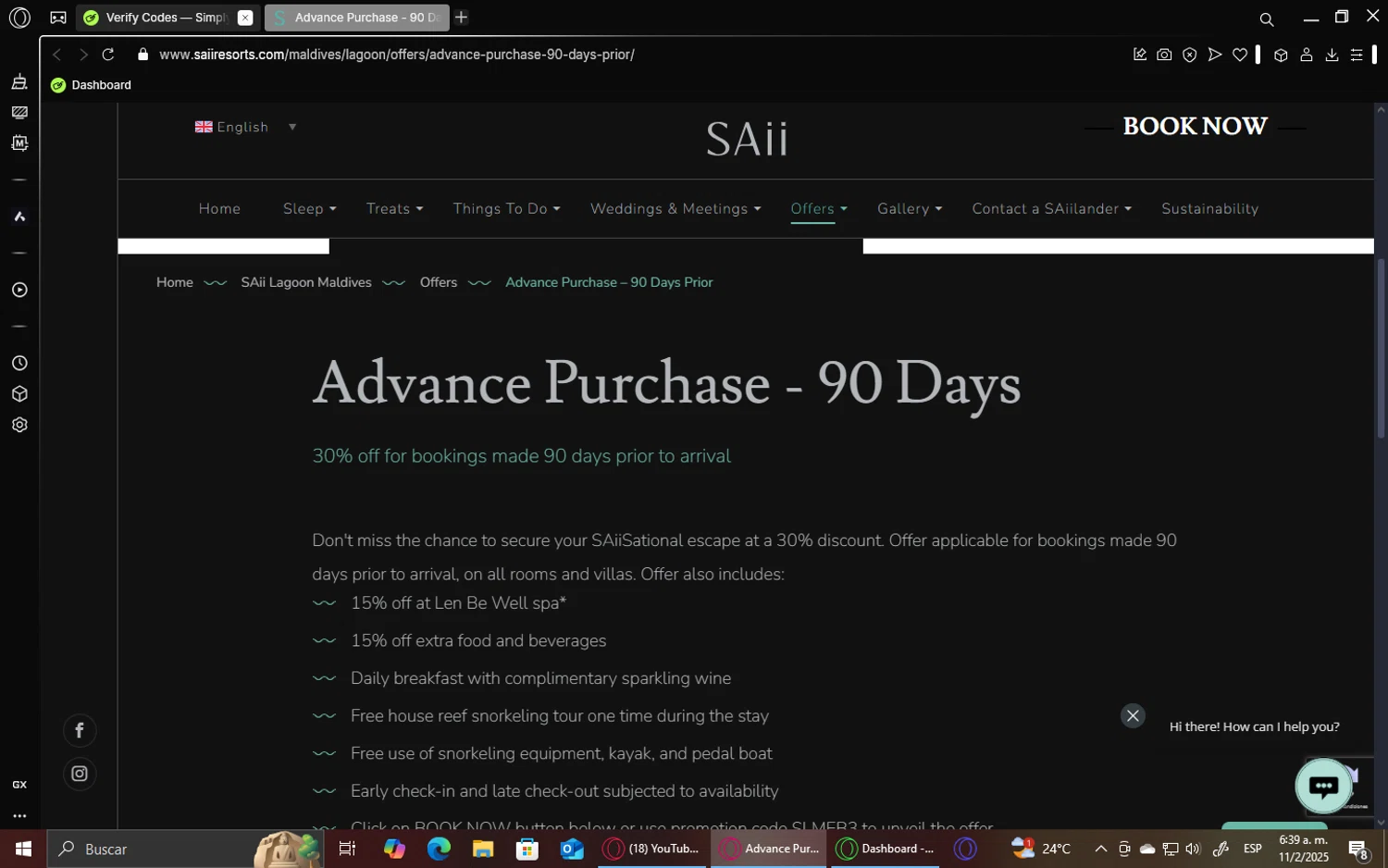This screenshot has width=1388, height=868.
Task: Close the Verify Codes tab
Action: 245,18
